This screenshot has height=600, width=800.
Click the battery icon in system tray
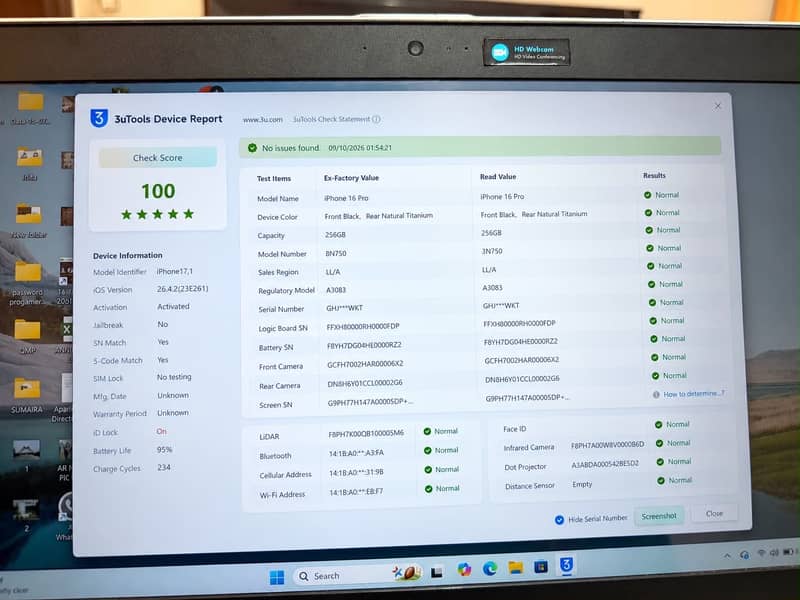[788, 552]
